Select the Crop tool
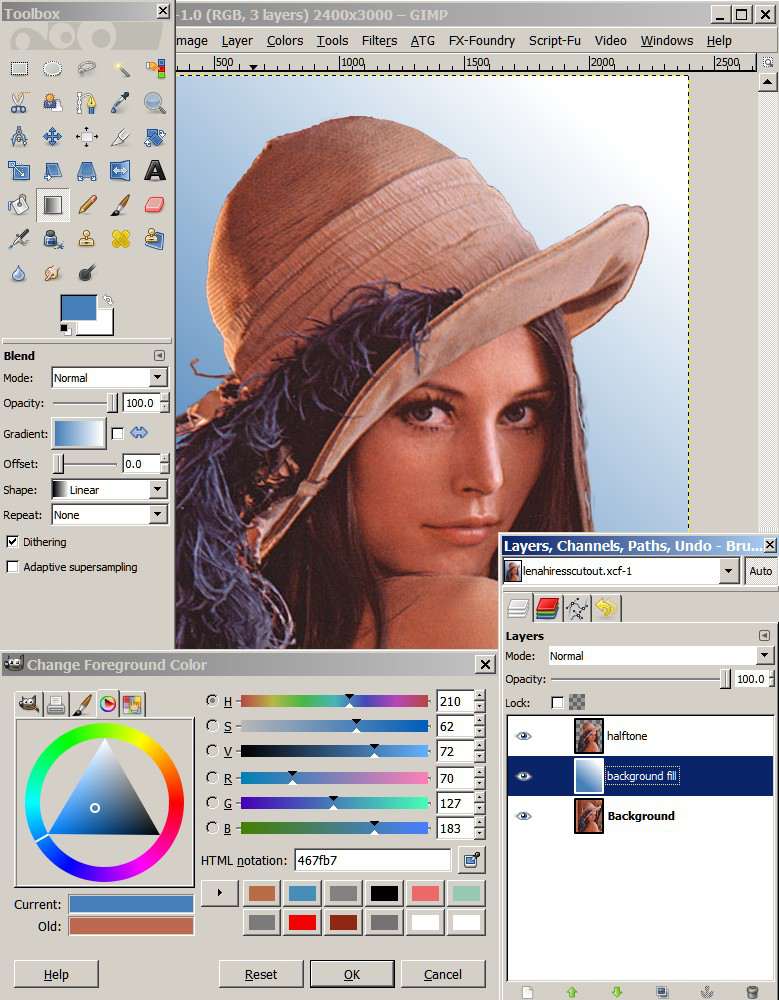The height and width of the screenshot is (1000, 779). 121,136
